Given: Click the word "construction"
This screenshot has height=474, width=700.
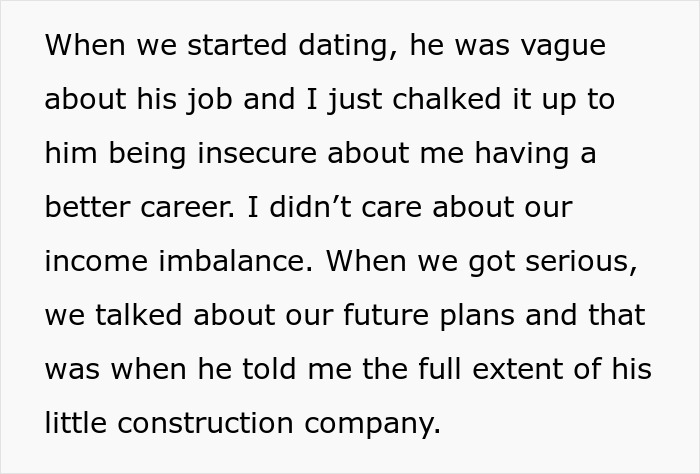Looking at the screenshot, I should click(208, 423).
